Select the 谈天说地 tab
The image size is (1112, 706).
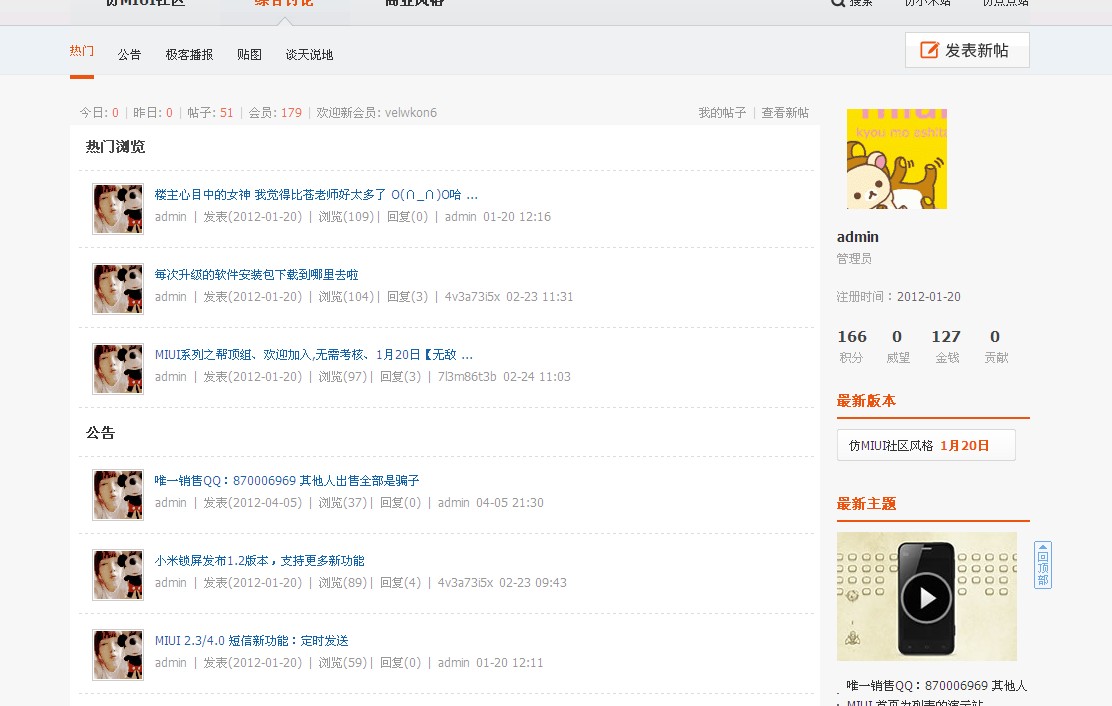[x=309, y=55]
